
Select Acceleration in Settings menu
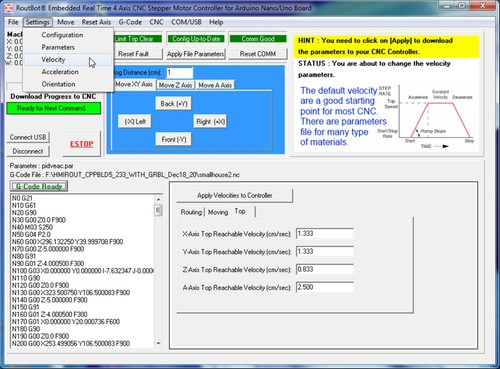[60, 72]
